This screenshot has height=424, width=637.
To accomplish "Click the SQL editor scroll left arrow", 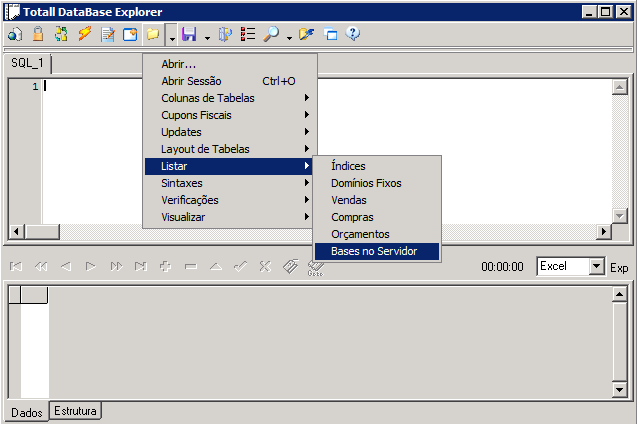I will pyautogui.click(x=17, y=231).
